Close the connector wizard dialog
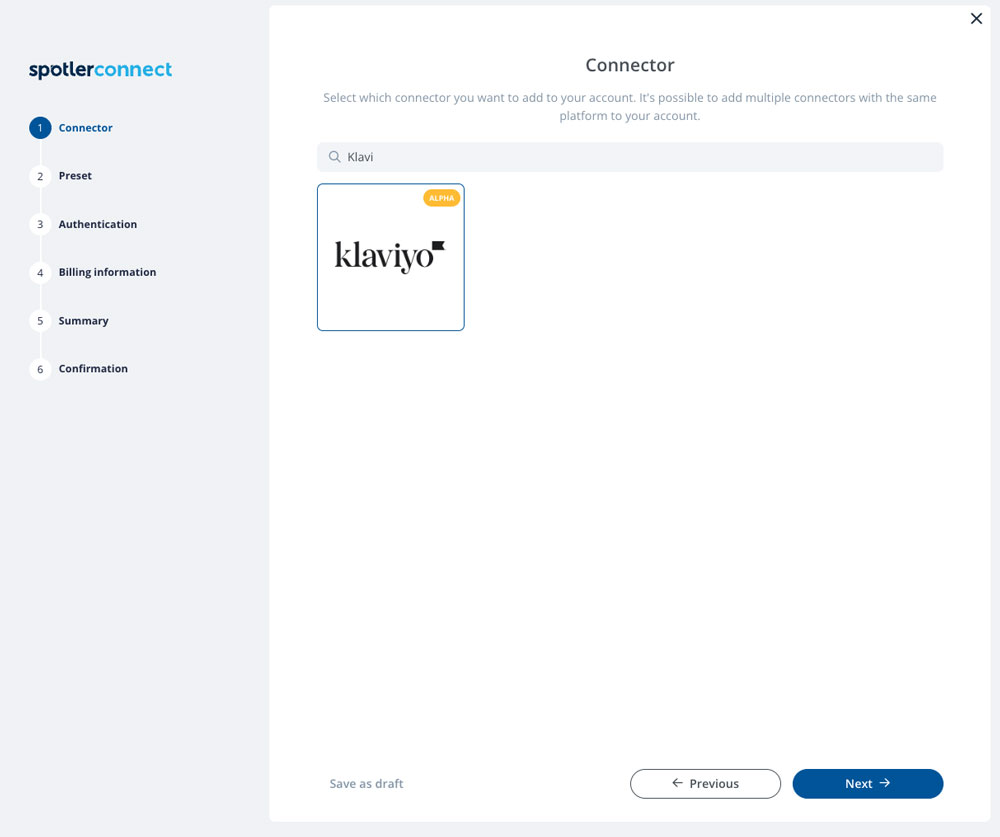The width and height of the screenshot is (1000, 837). click(976, 19)
